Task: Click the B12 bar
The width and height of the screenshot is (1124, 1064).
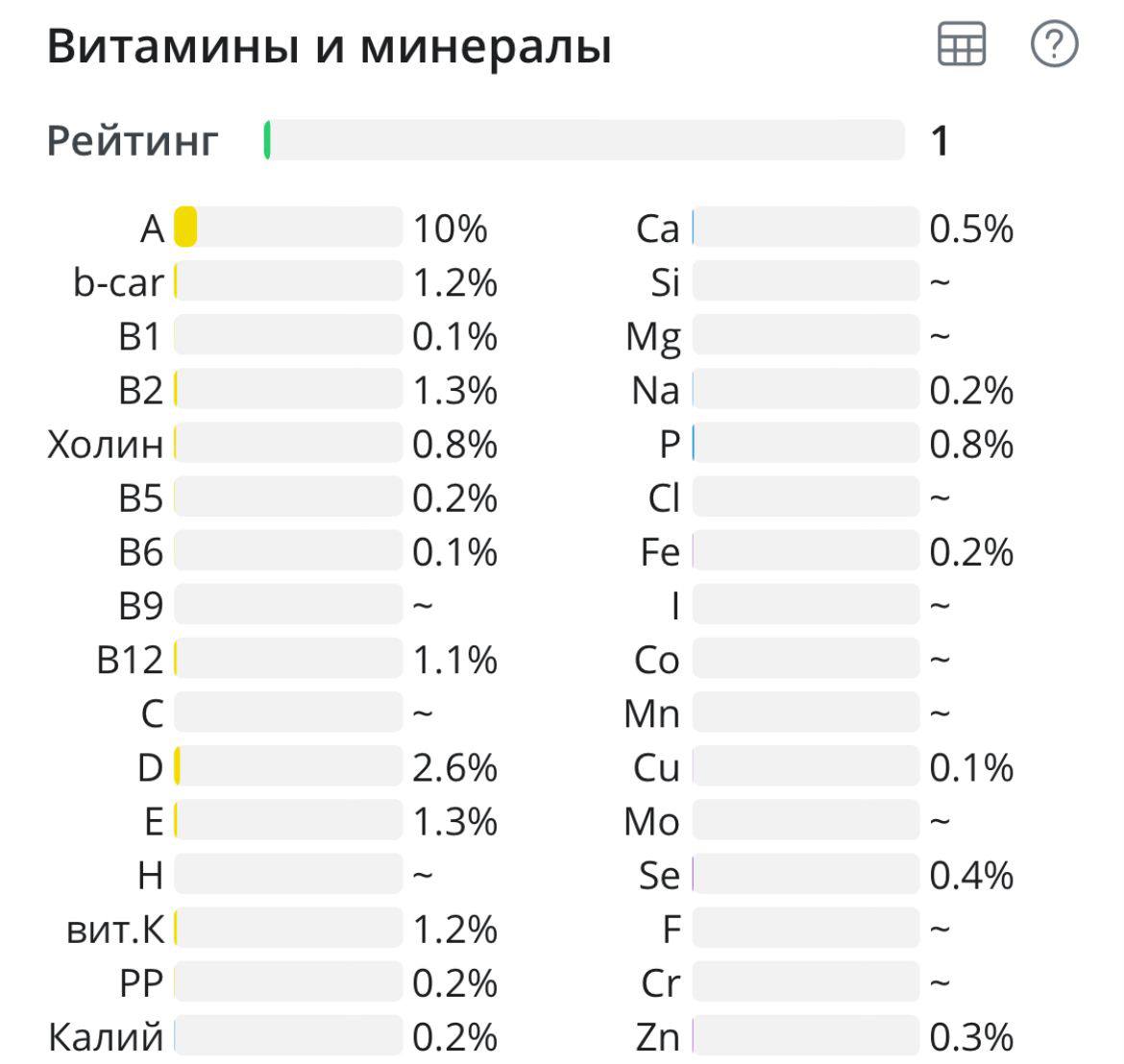Action: tap(288, 658)
